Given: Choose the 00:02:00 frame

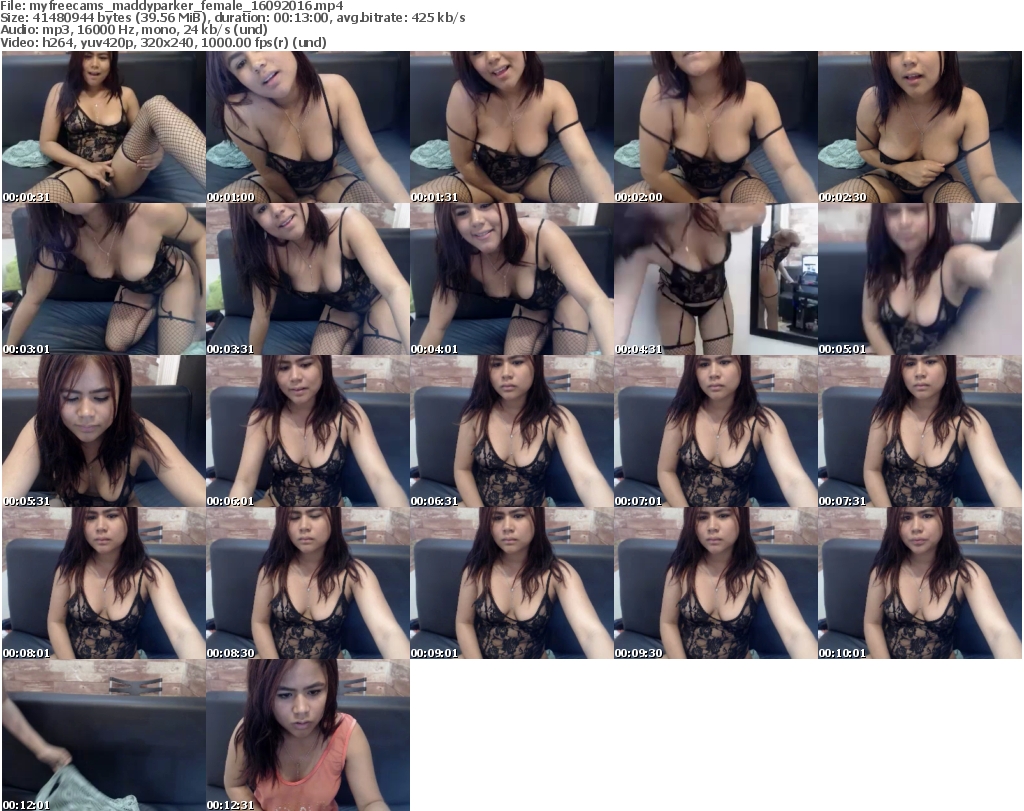Looking at the screenshot, I should point(716,127).
